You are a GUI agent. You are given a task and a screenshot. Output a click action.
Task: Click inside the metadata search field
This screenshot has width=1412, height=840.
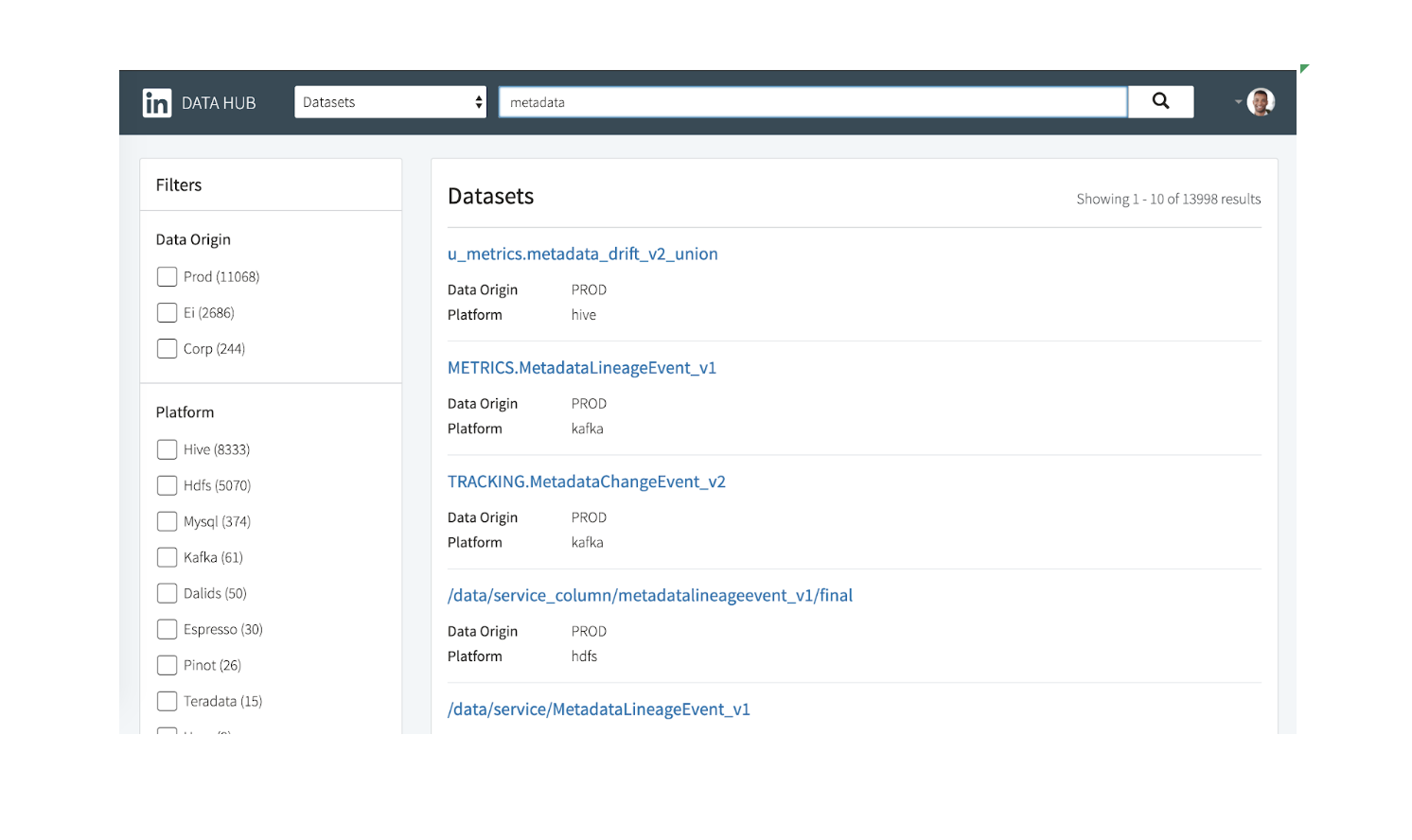[814, 101]
